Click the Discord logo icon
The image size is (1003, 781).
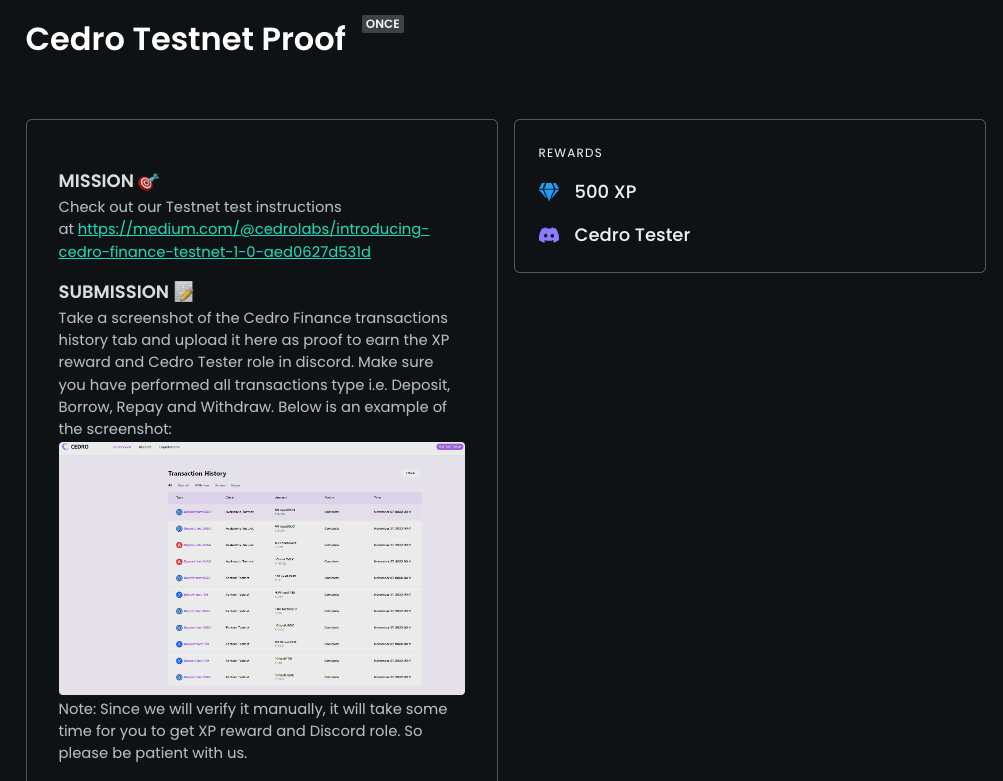(x=549, y=235)
